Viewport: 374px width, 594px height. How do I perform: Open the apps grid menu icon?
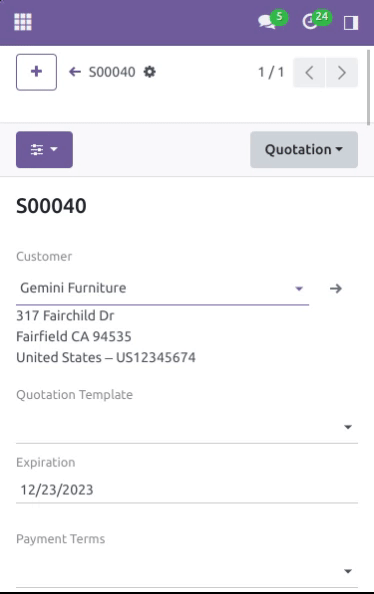[23, 22]
